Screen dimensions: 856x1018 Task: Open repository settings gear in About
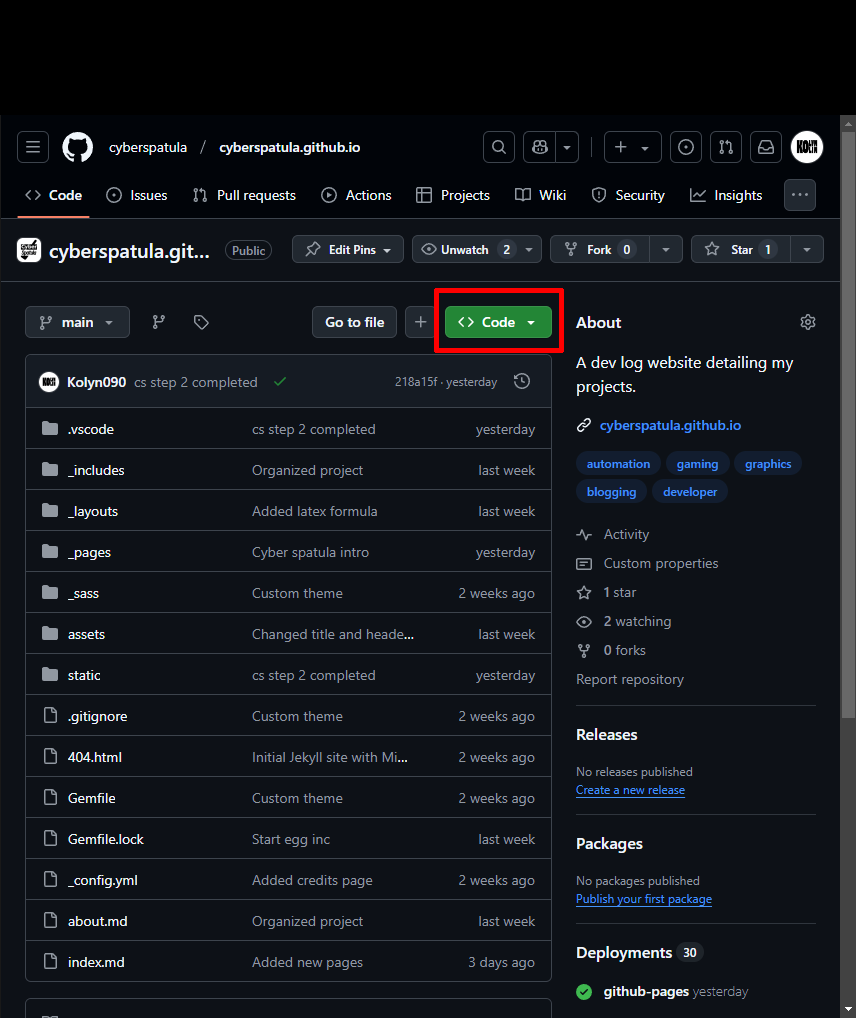[808, 322]
